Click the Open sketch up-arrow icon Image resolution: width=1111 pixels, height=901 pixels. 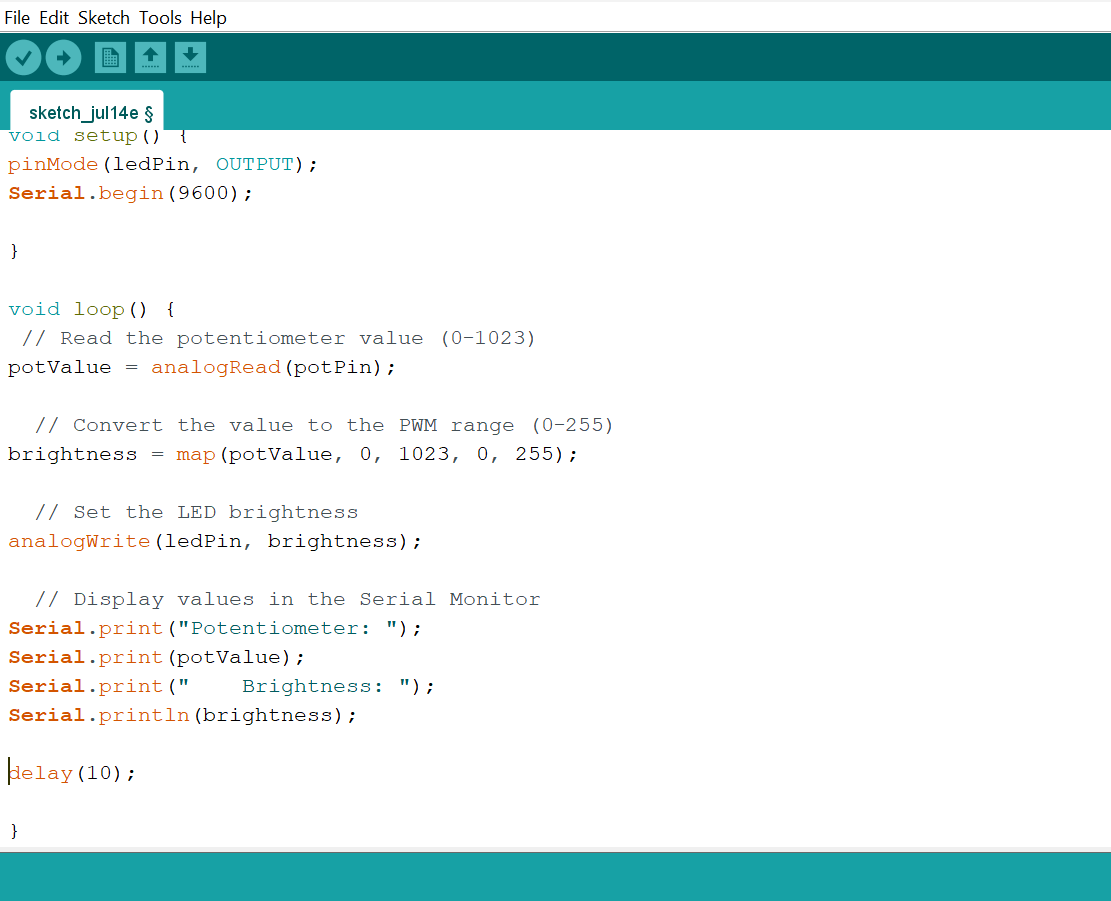point(150,57)
